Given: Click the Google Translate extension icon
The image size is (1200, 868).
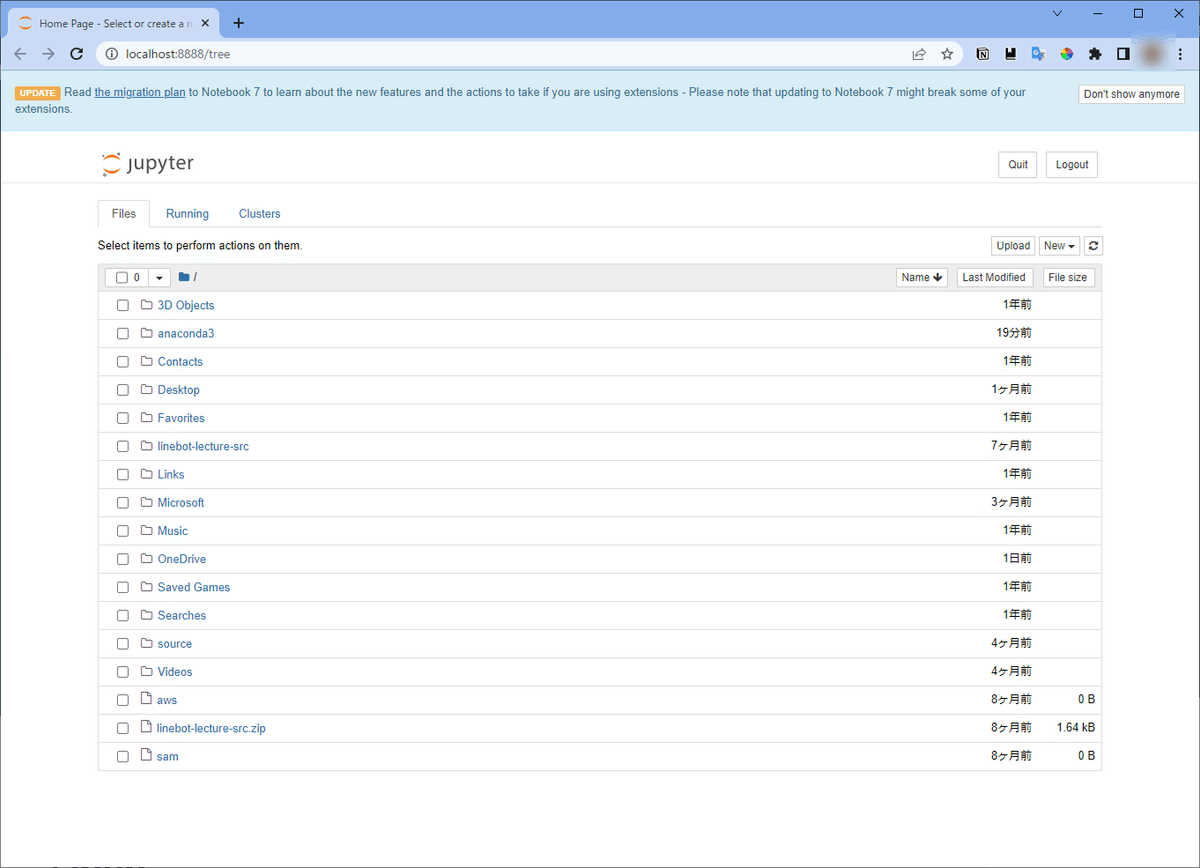Looking at the screenshot, I should coord(1039,54).
